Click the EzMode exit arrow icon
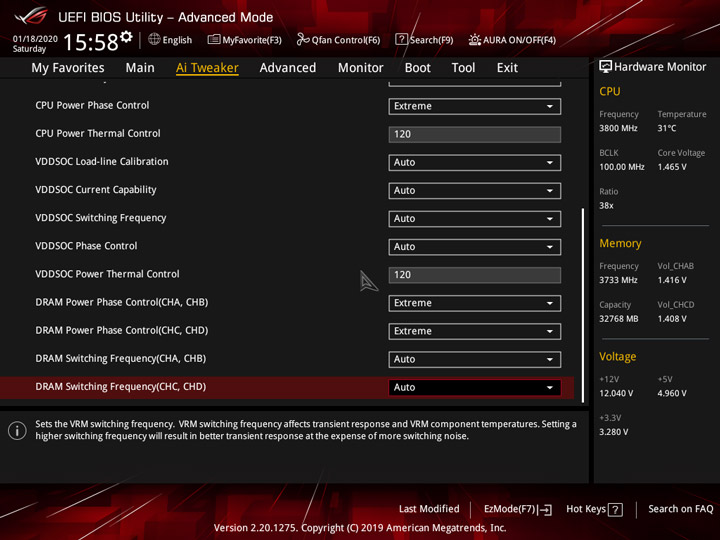 tap(546, 509)
